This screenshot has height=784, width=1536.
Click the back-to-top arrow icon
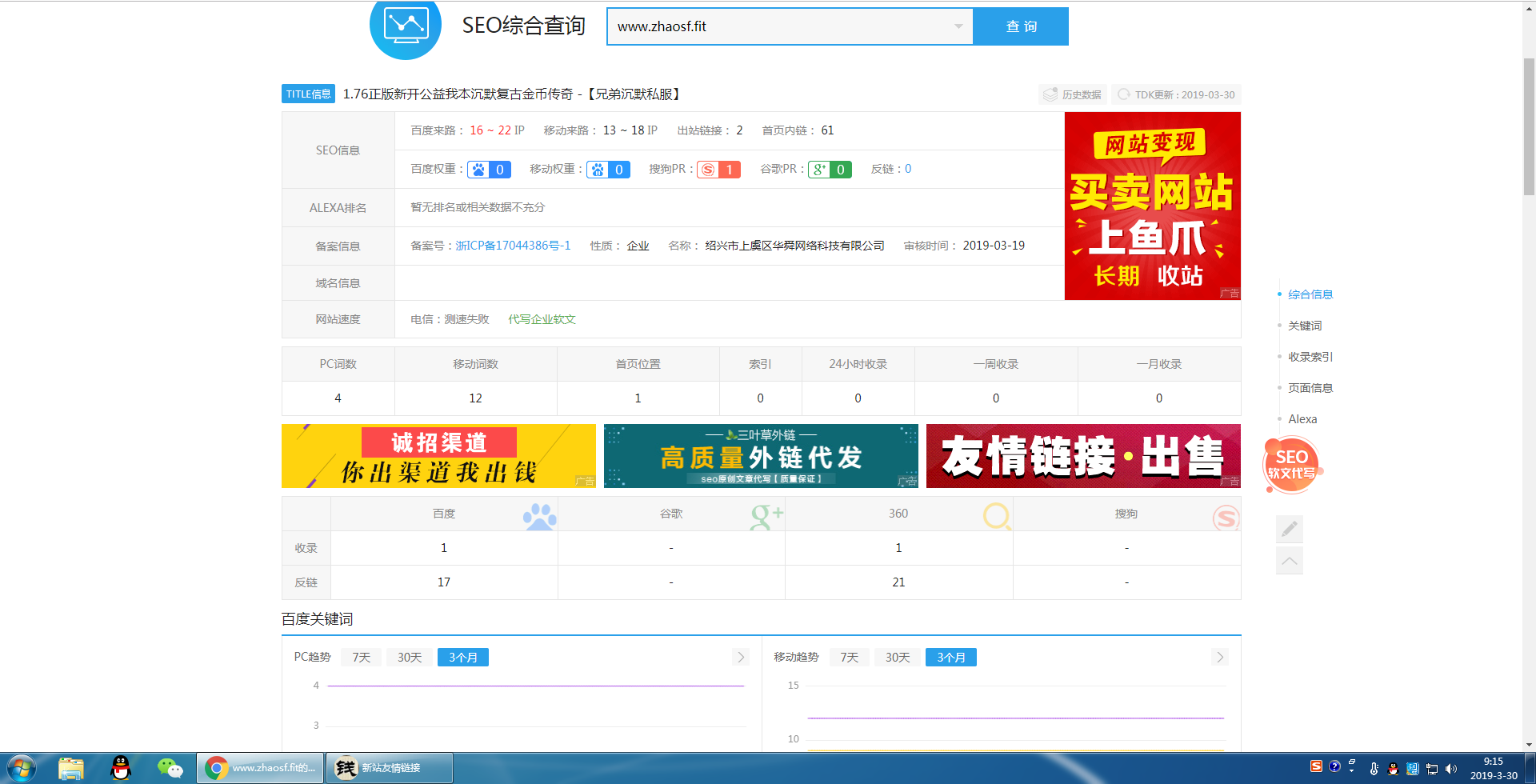pyautogui.click(x=1289, y=560)
